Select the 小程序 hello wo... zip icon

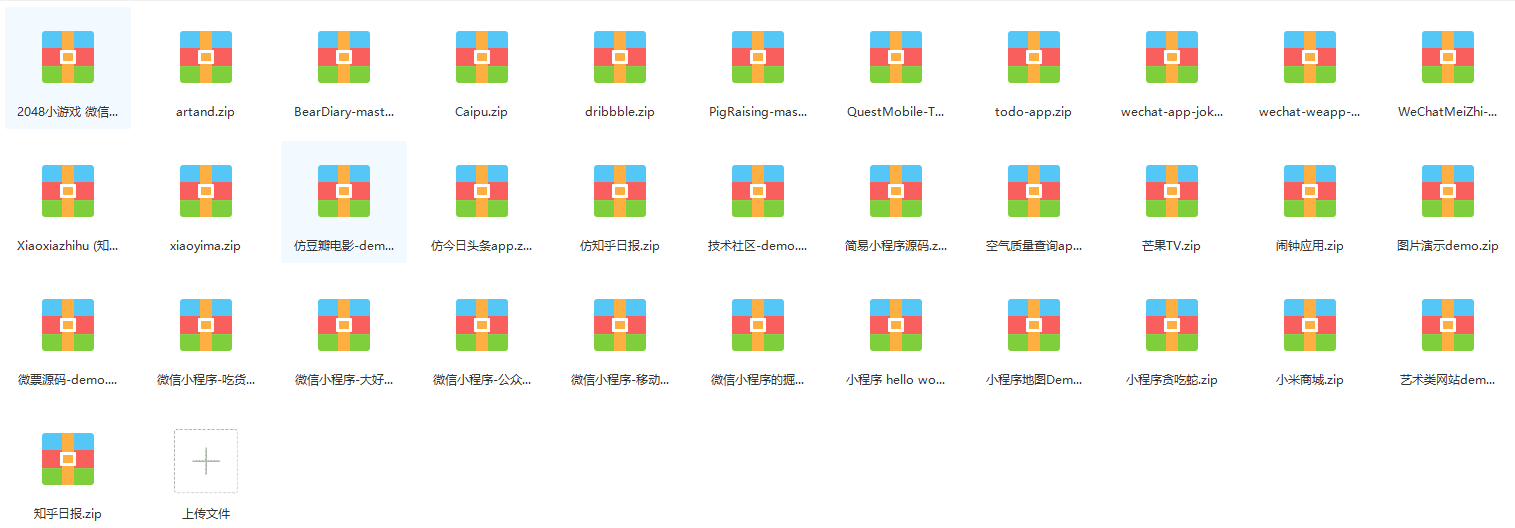click(896, 324)
